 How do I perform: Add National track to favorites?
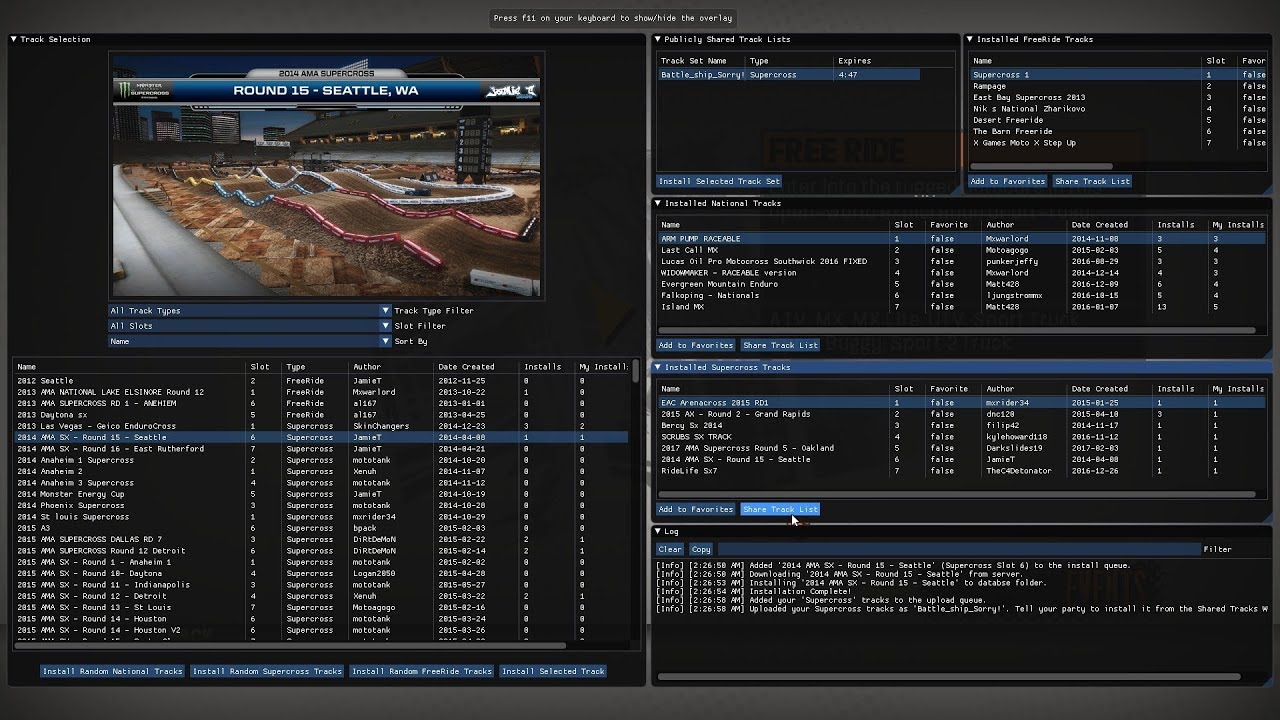[x=695, y=345]
